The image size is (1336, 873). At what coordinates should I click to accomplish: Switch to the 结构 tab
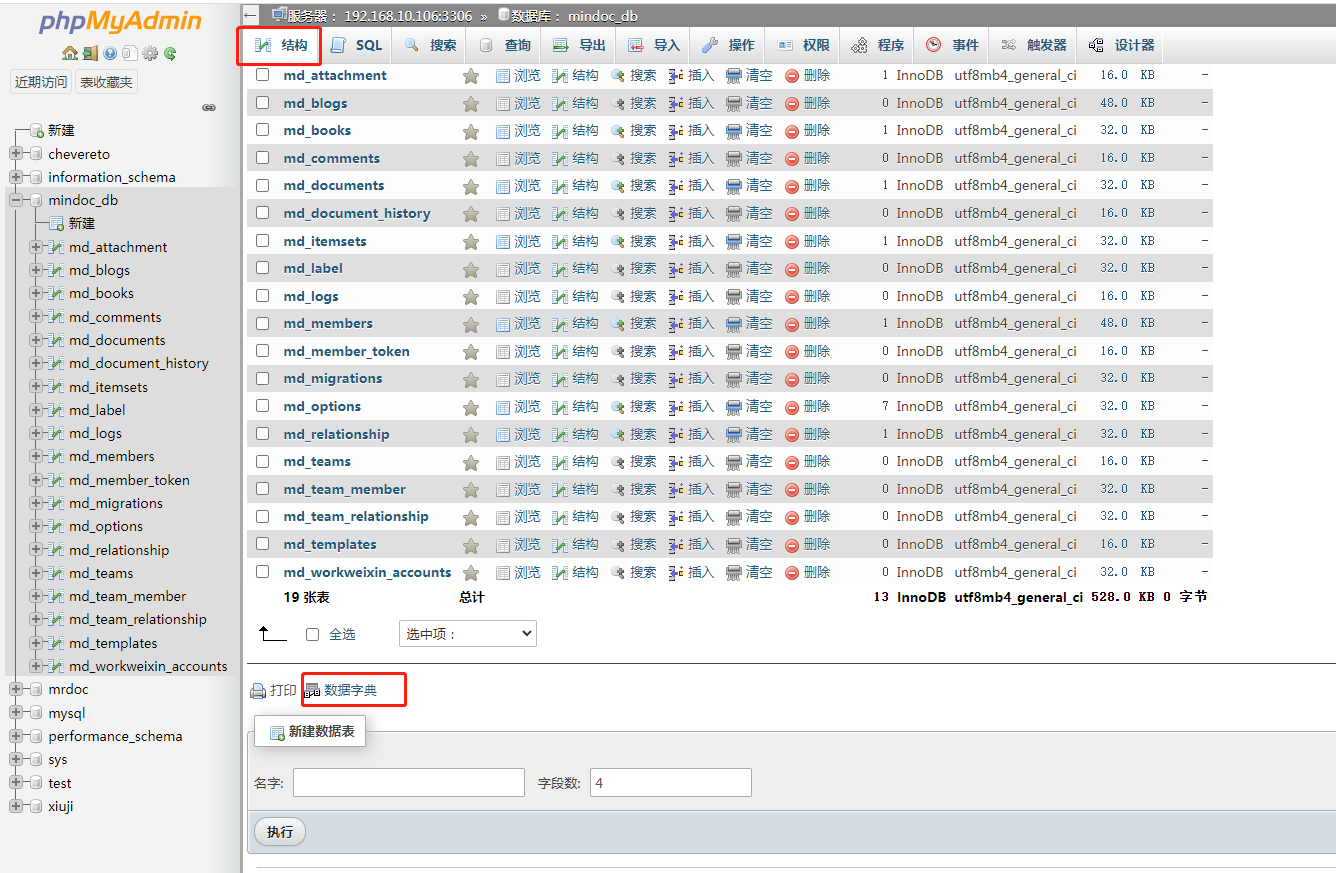[280, 45]
